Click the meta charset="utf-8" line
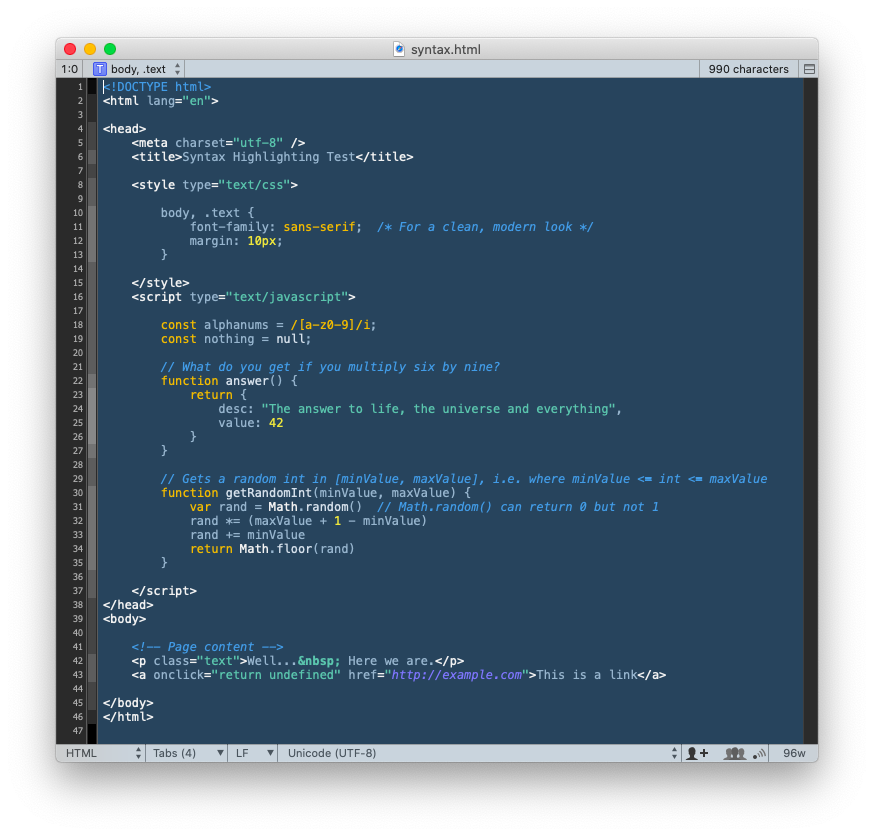Image resolution: width=874 pixels, height=836 pixels. click(218, 143)
